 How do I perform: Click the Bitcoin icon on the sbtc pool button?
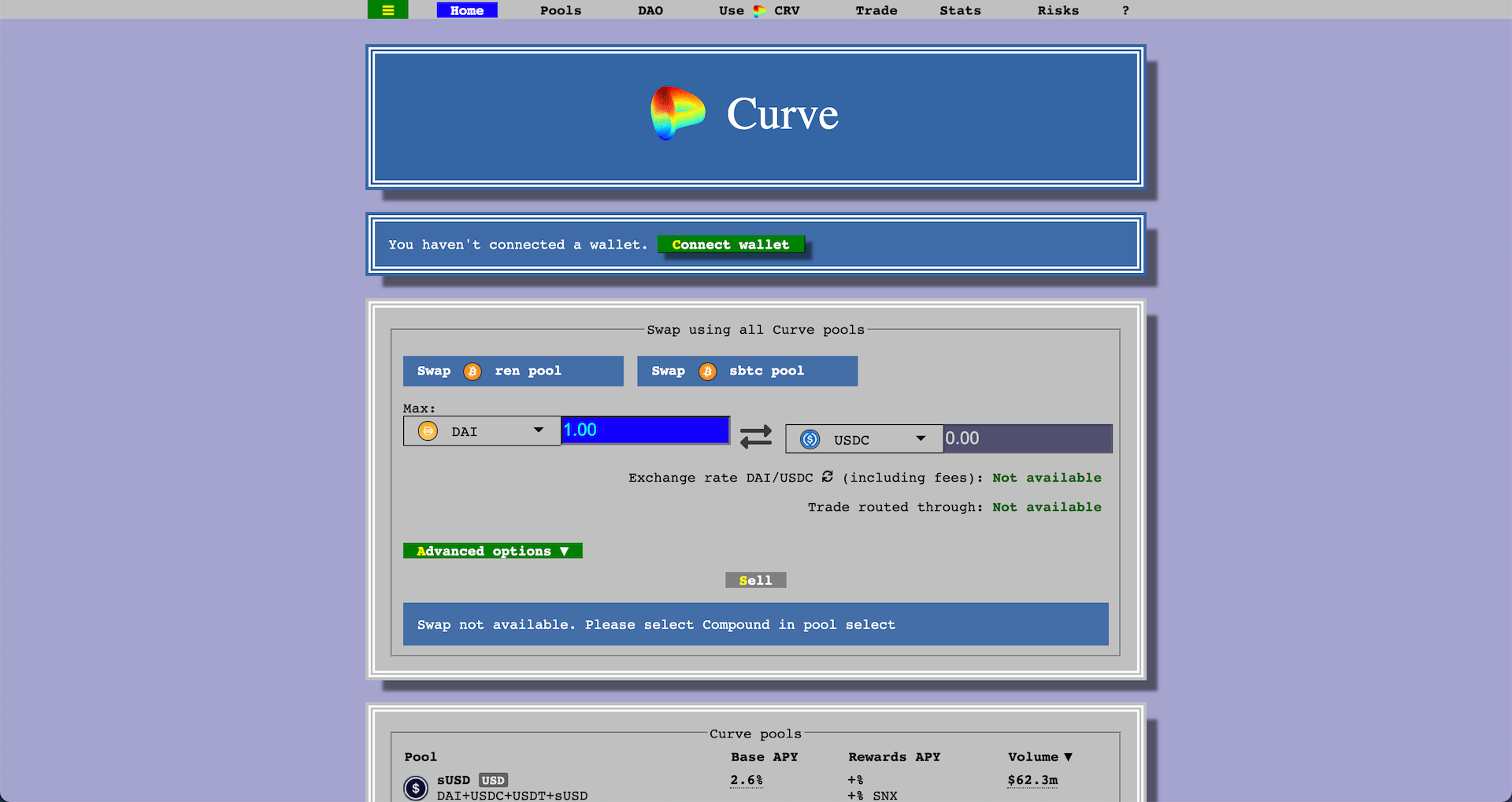[x=706, y=371]
